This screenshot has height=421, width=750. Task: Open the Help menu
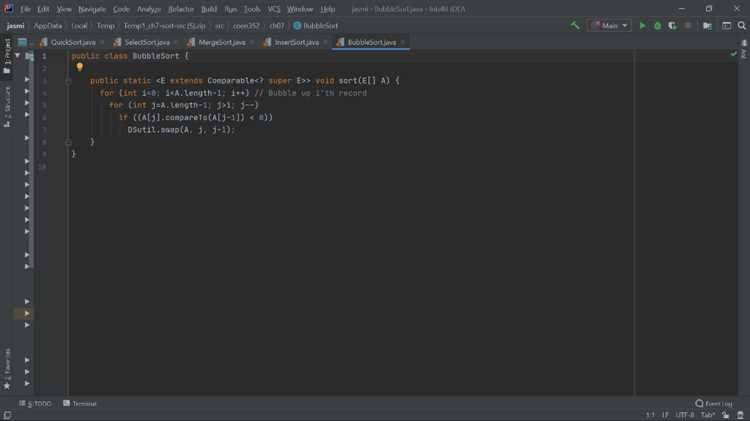click(328, 9)
